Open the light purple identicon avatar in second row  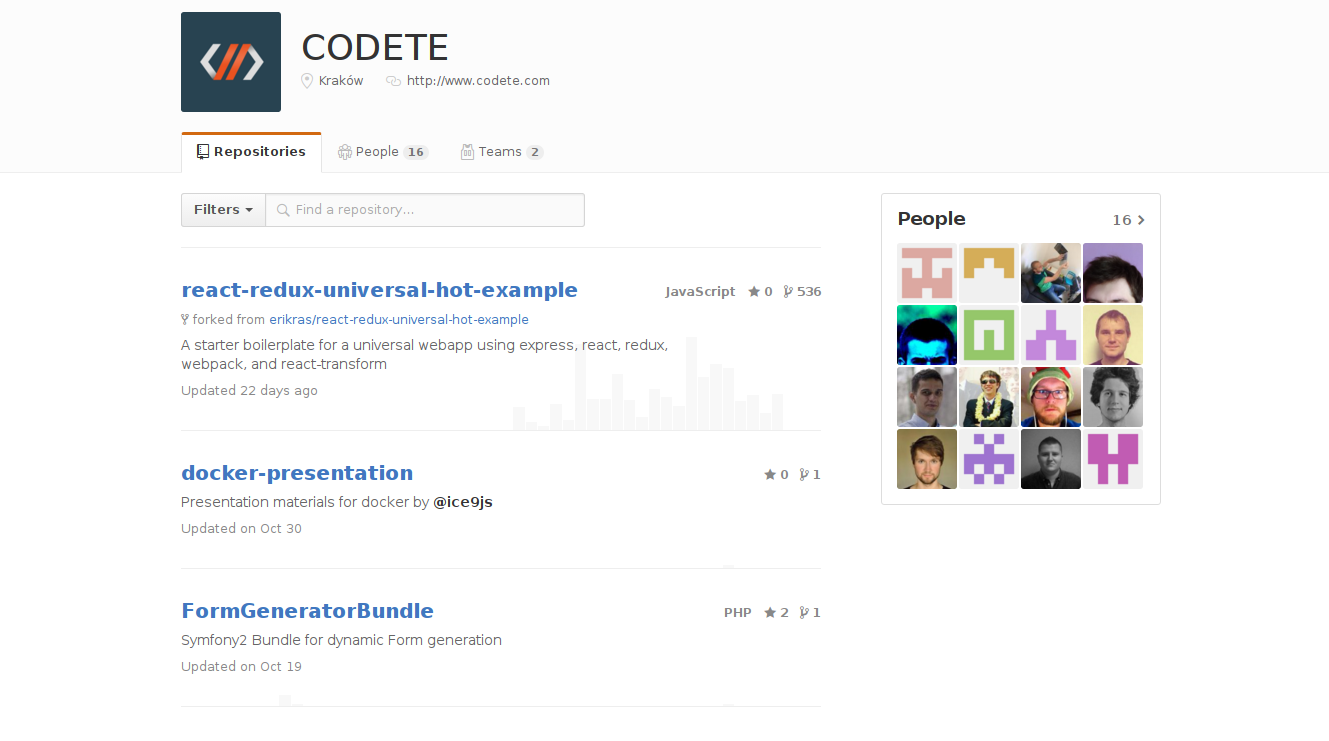[1051, 335]
